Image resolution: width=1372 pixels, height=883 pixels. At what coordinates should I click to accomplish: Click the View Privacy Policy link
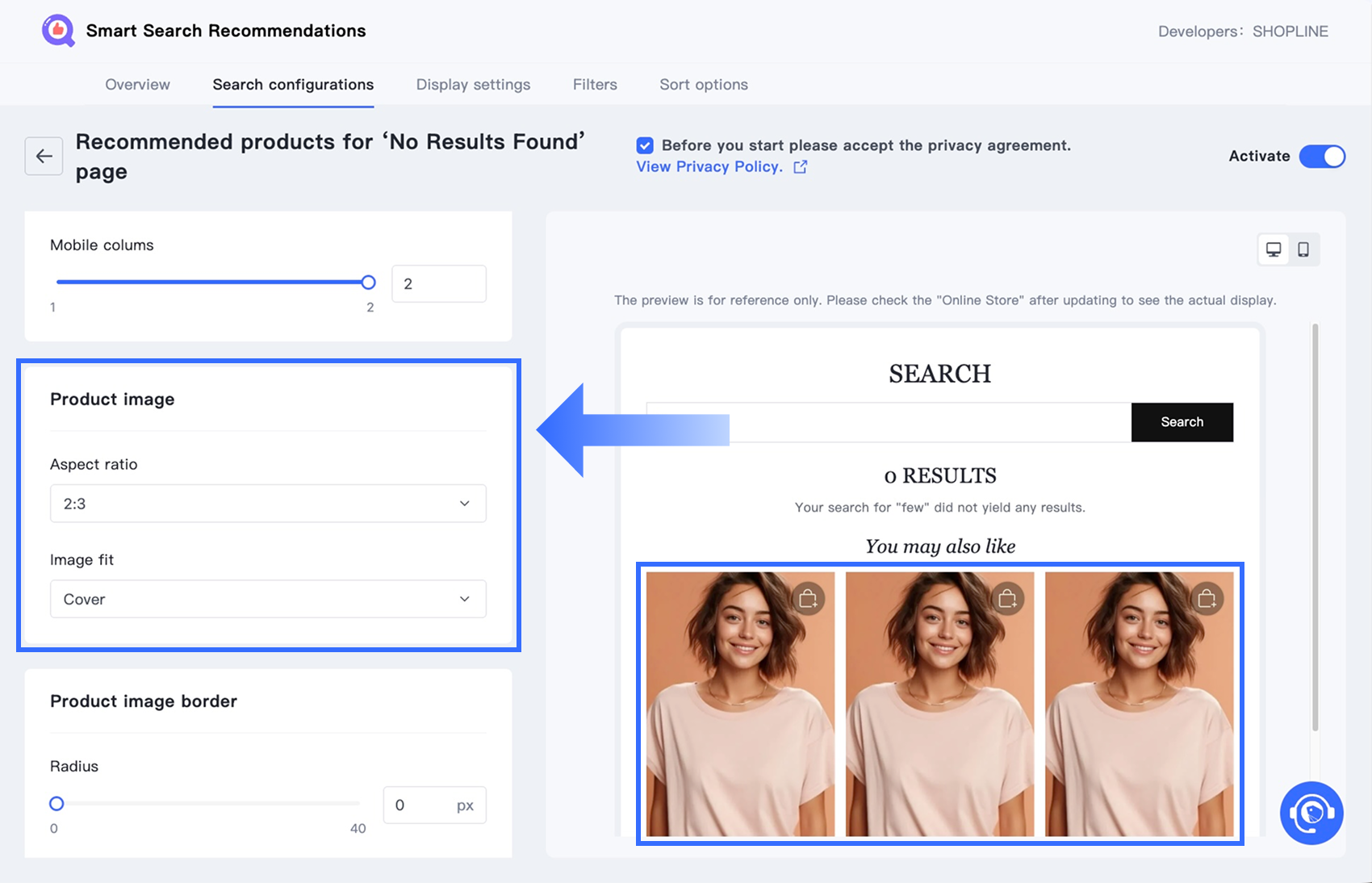coord(709,167)
